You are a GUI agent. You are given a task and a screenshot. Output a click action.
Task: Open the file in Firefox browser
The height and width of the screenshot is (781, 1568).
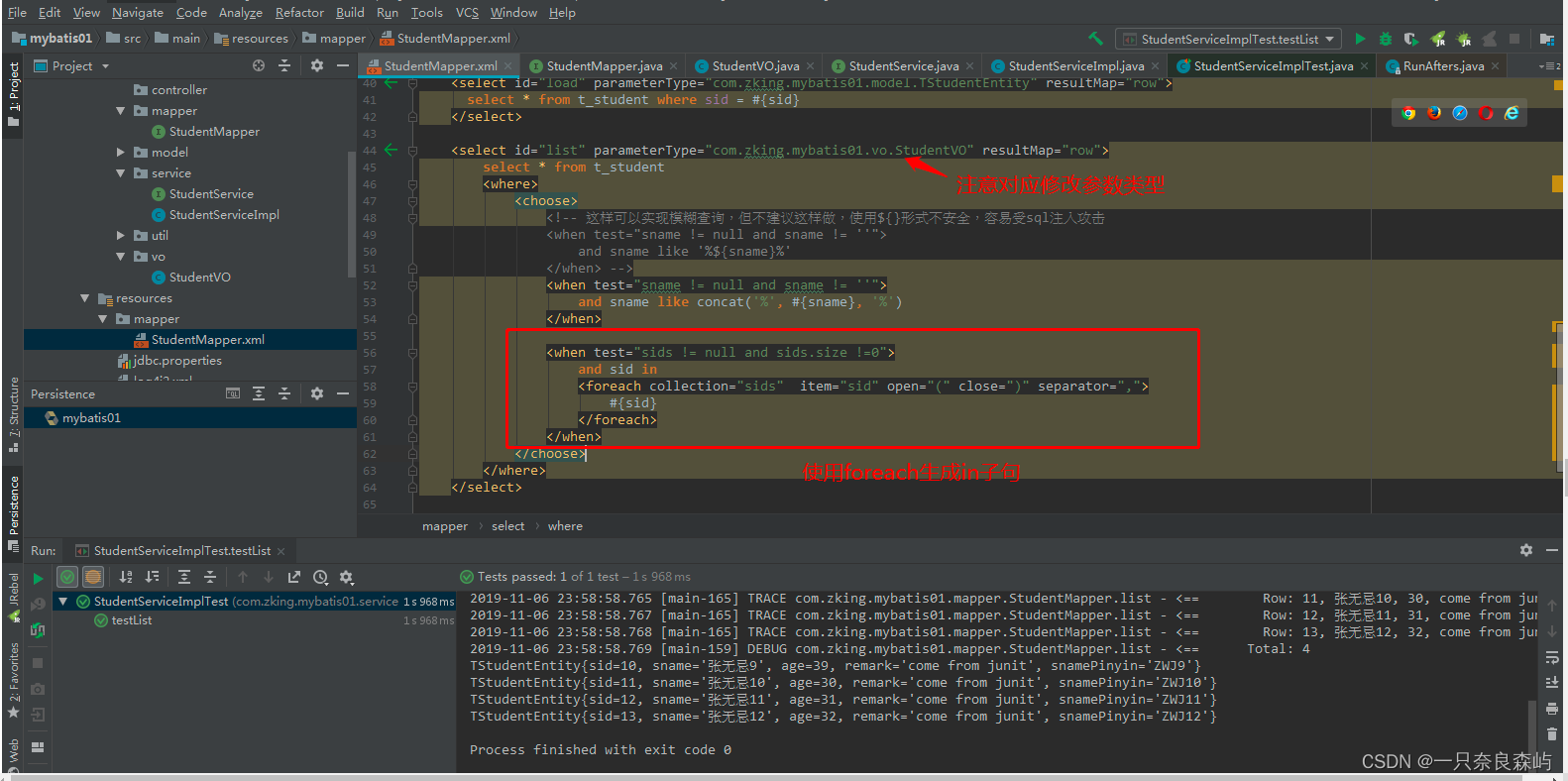tap(1434, 113)
